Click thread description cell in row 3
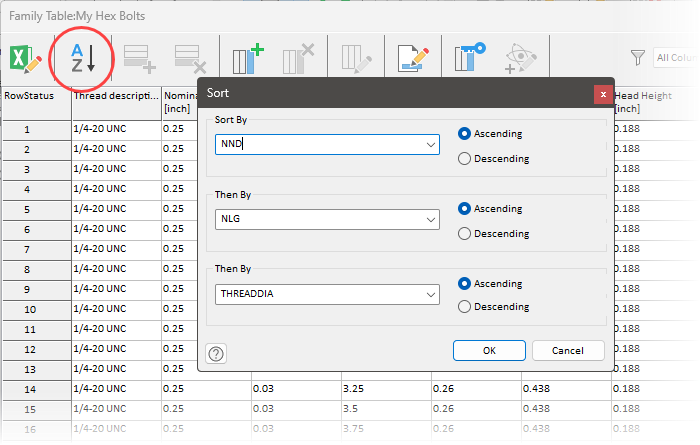700x445 pixels. (117, 169)
